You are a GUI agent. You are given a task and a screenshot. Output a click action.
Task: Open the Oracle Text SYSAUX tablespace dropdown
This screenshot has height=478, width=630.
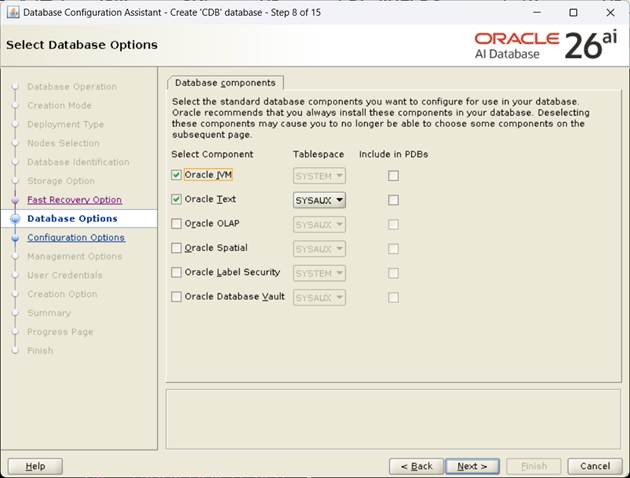pyautogui.click(x=319, y=200)
